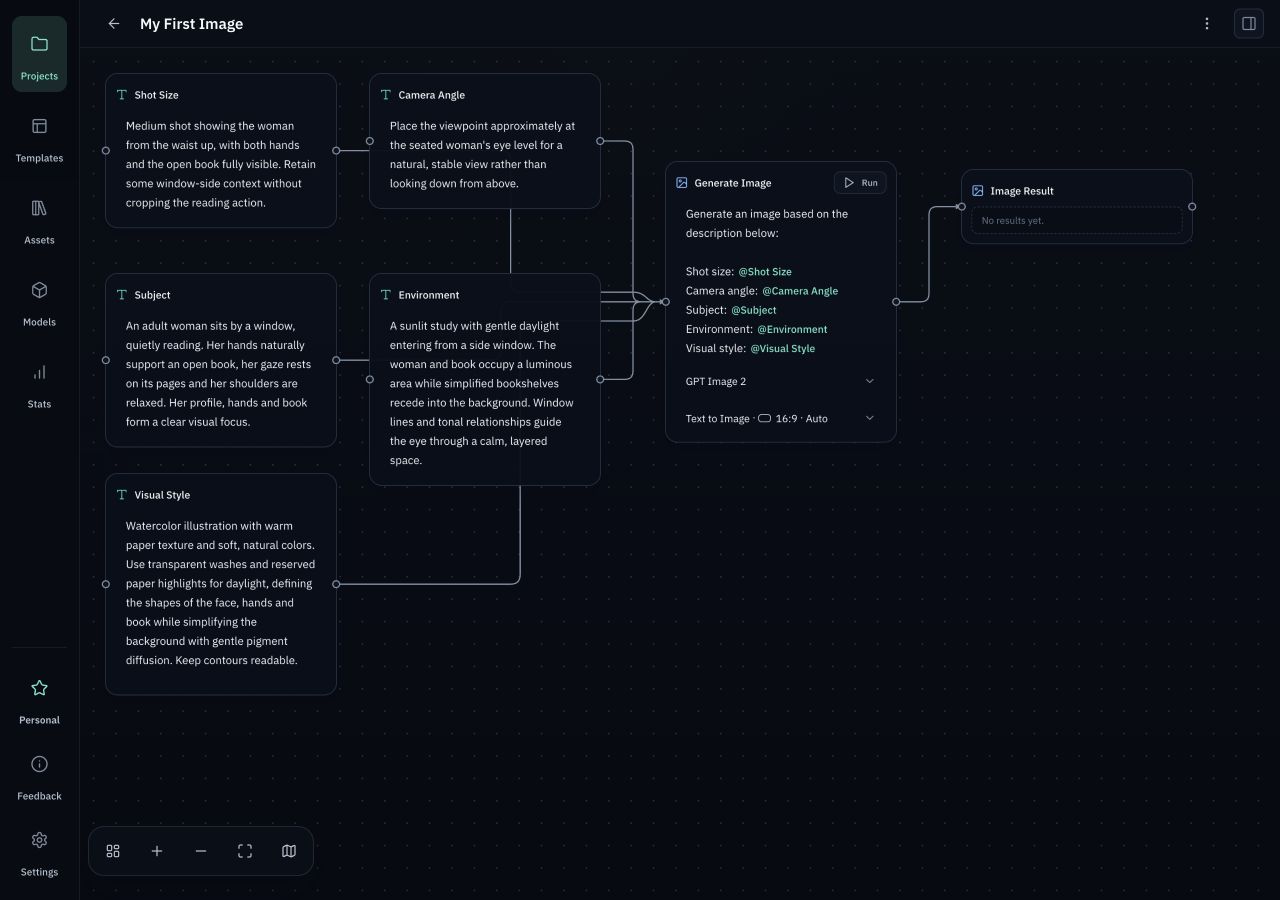This screenshot has height=900, width=1280.
Task: Click the Image Result node icon
Action: tap(978, 191)
